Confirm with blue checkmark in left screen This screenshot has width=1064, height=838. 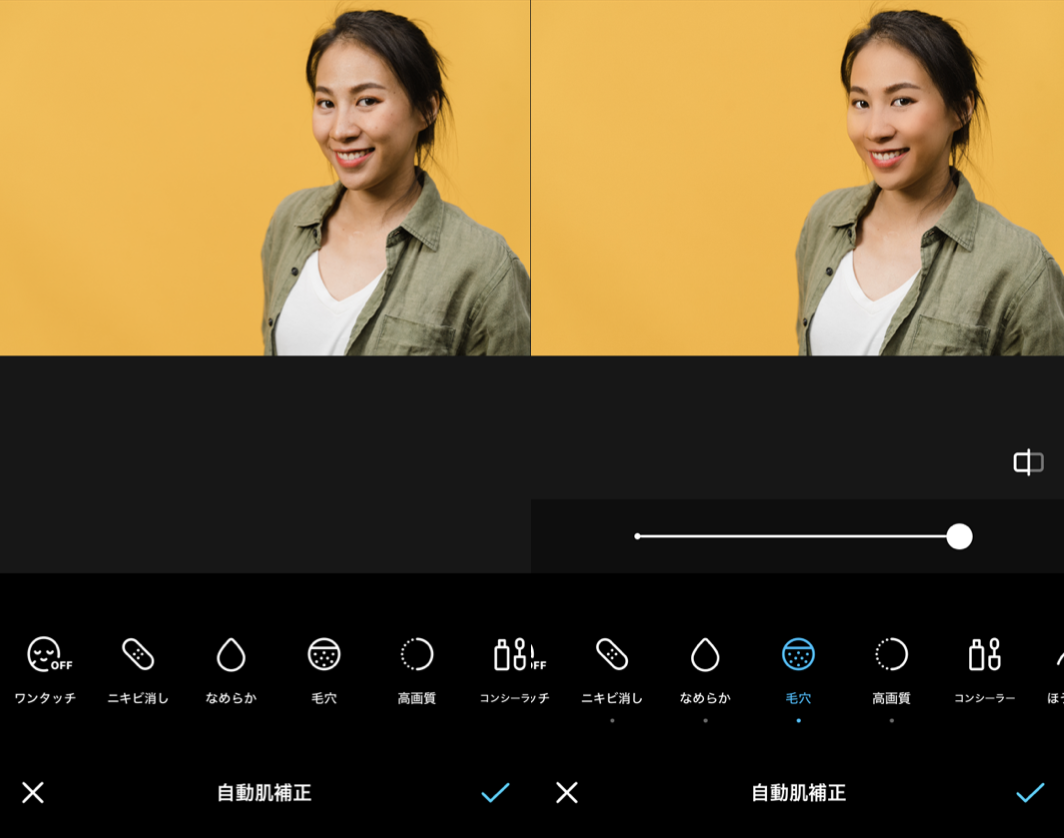(495, 793)
